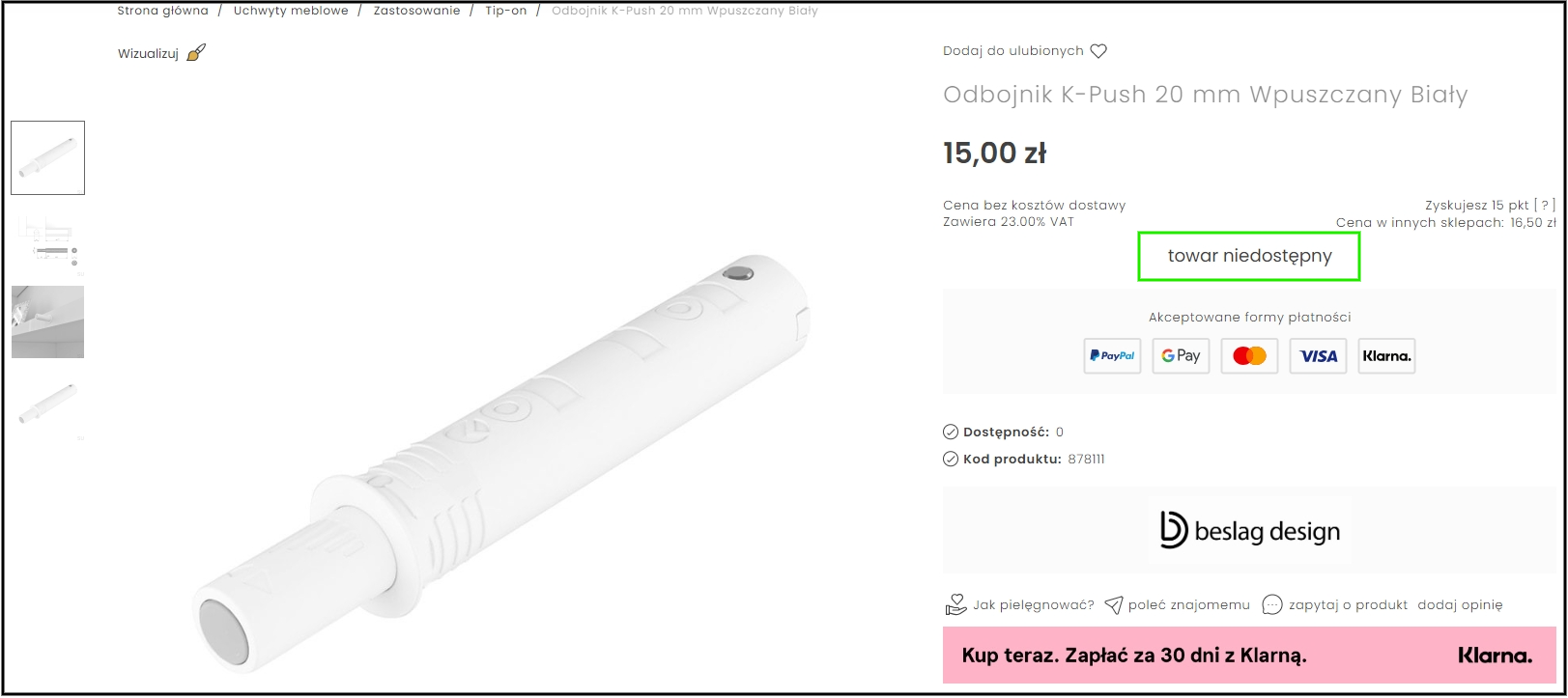Click the care instructions hand-heart icon

pos(955,605)
